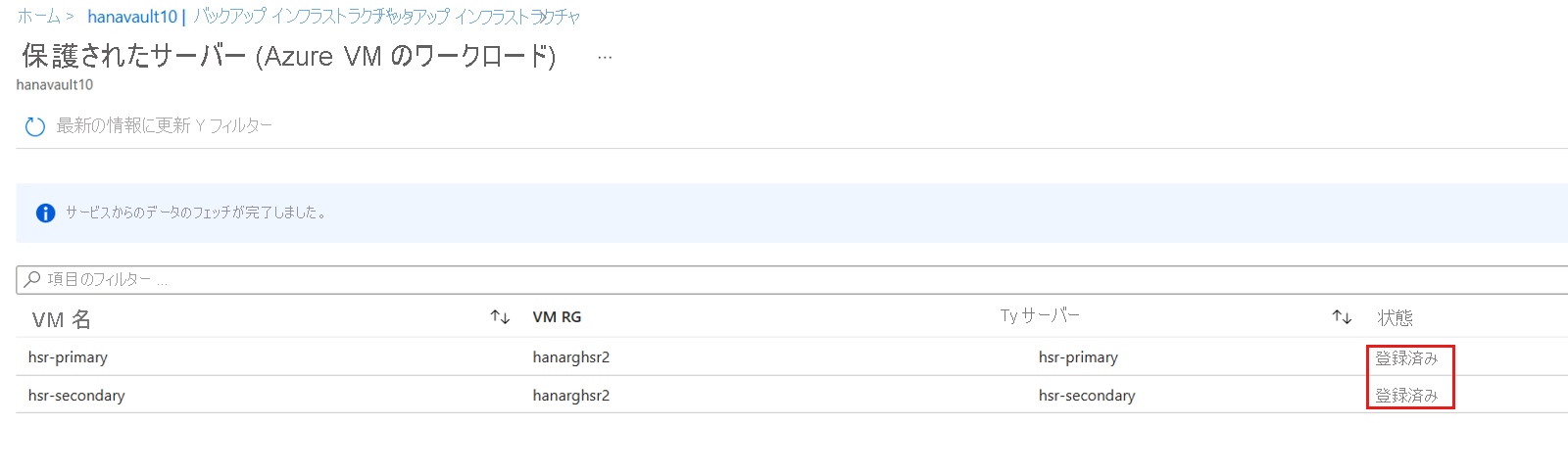1568x474 pixels.
Task: Open the ellipsis more options menu
Action: (605, 57)
